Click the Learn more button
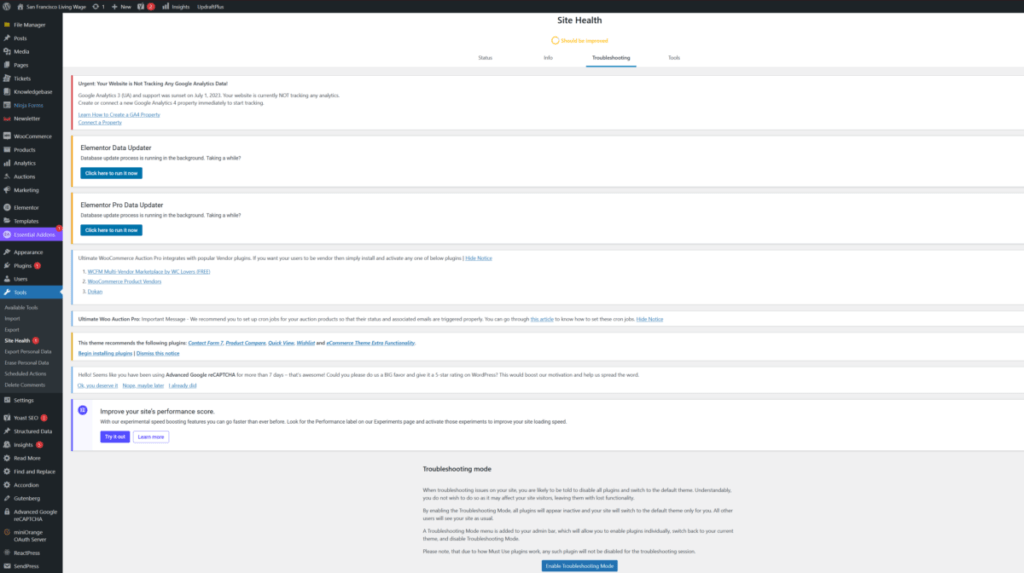Viewport: 1024px width, 573px height. click(151, 436)
